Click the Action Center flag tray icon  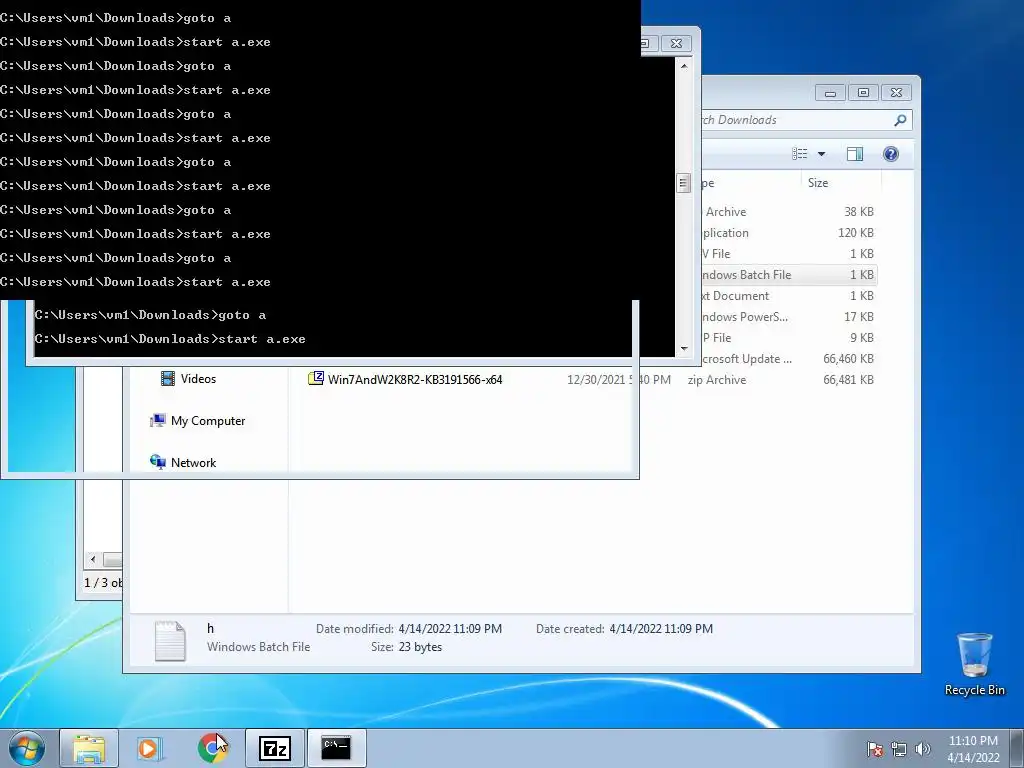tap(875, 749)
